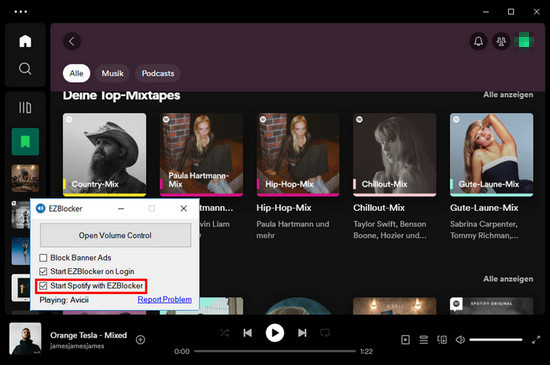
Task: Open the three-dot app menu
Action: [20, 12]
